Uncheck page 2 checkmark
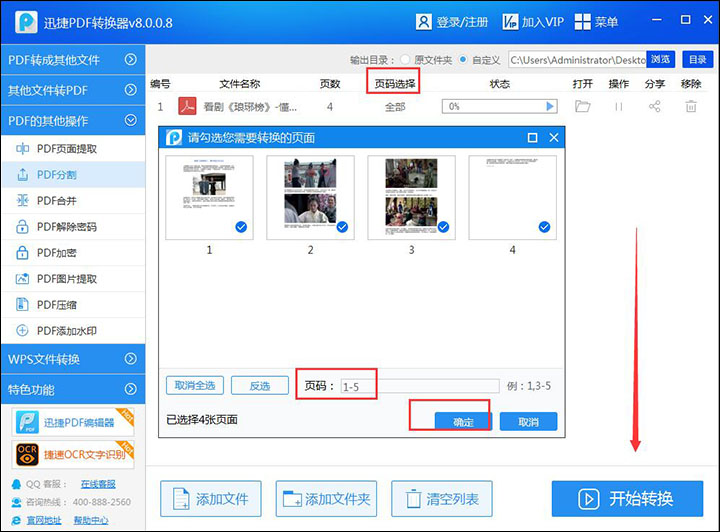 click(x=342, y=227)
